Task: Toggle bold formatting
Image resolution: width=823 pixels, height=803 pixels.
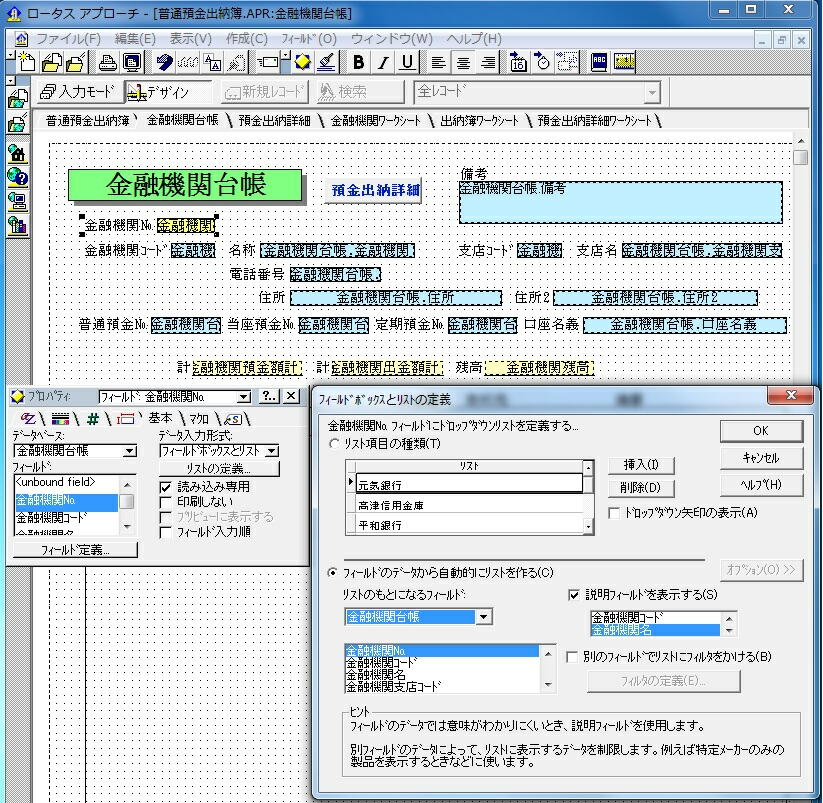Action: [x=358, y=62]
